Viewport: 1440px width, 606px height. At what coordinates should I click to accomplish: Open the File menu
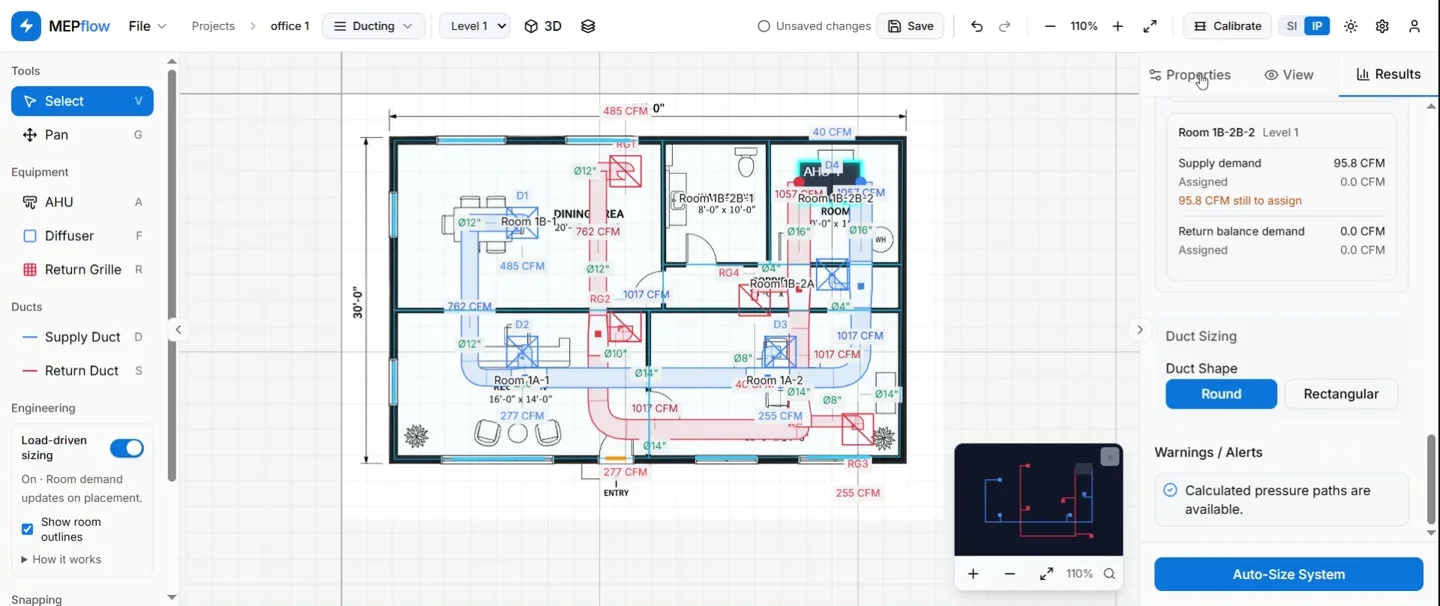147,26
